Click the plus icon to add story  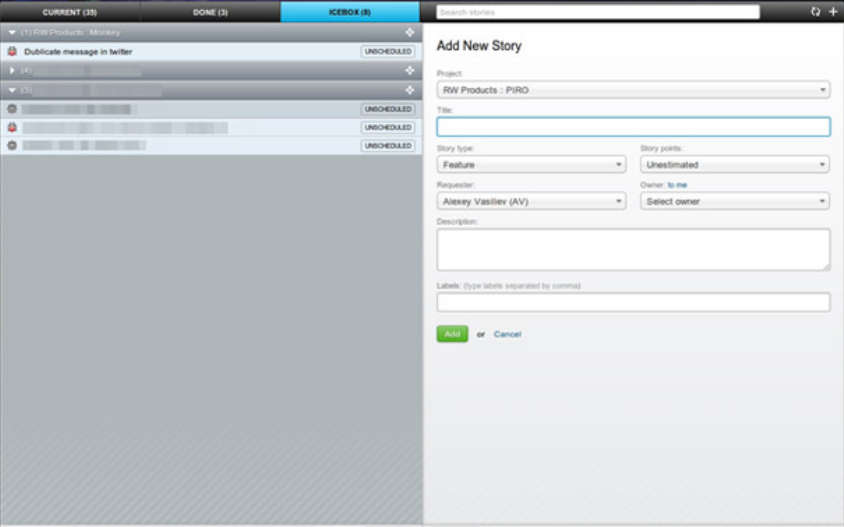[833, 11]
